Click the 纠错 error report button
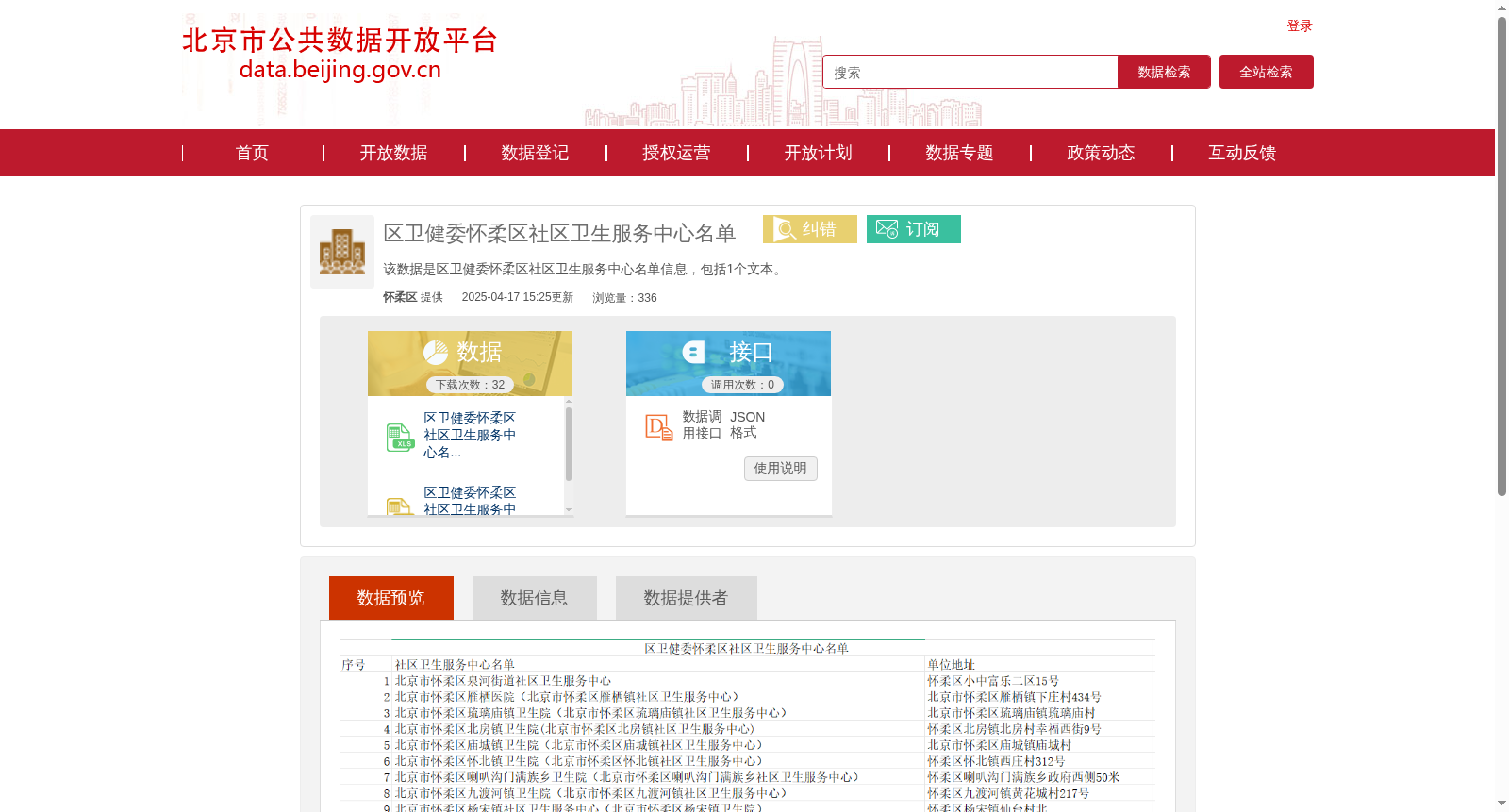1509x812 pixels. tap(810, 229)
